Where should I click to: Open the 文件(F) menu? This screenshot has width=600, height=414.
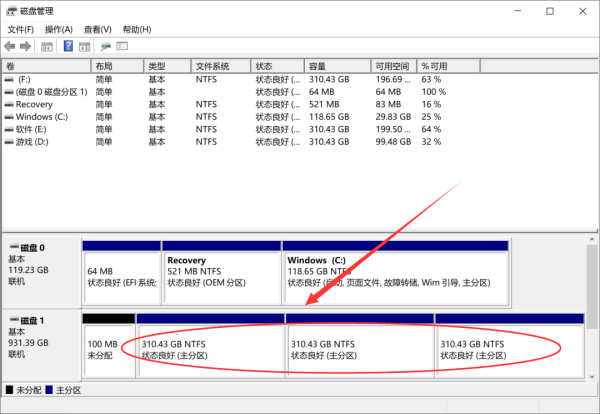coord(21,30)
